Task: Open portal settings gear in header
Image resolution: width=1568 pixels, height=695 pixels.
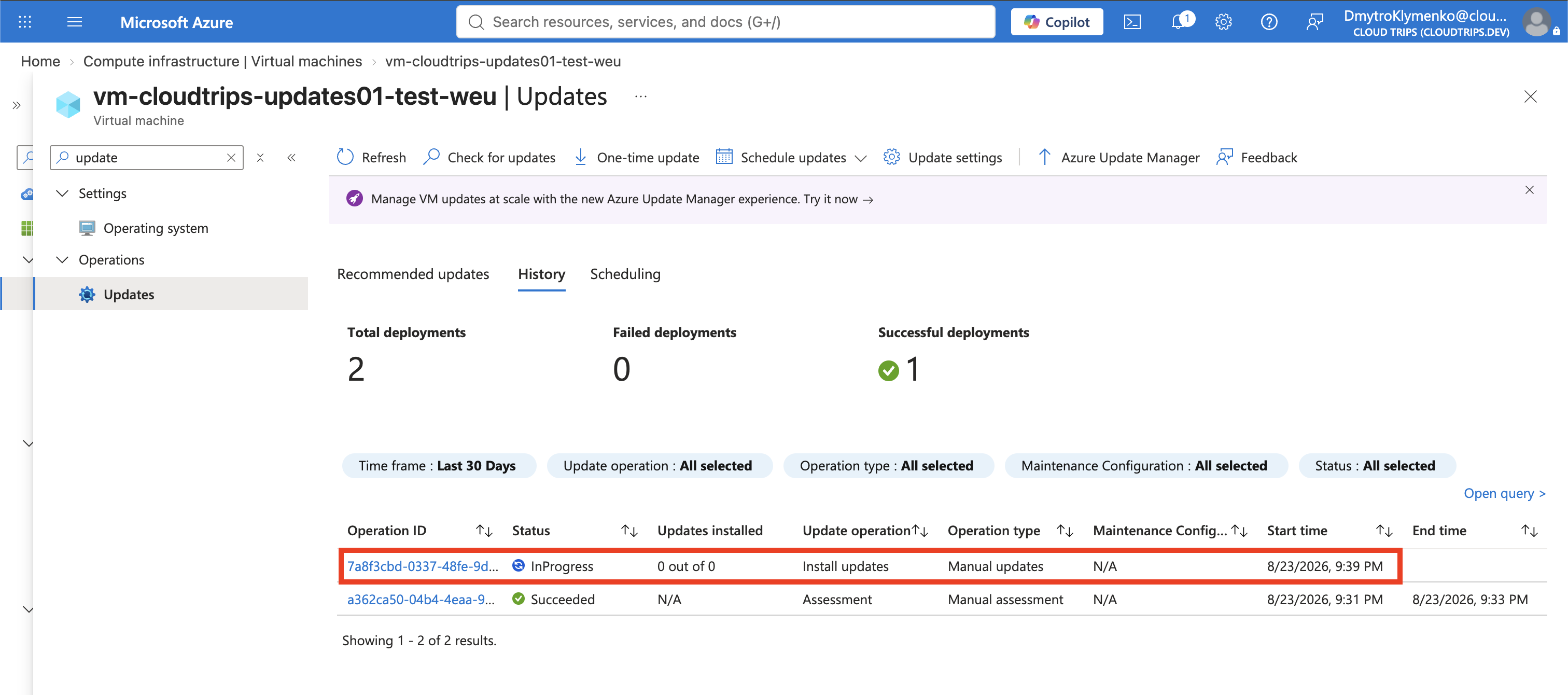Action: (1224, 22)
